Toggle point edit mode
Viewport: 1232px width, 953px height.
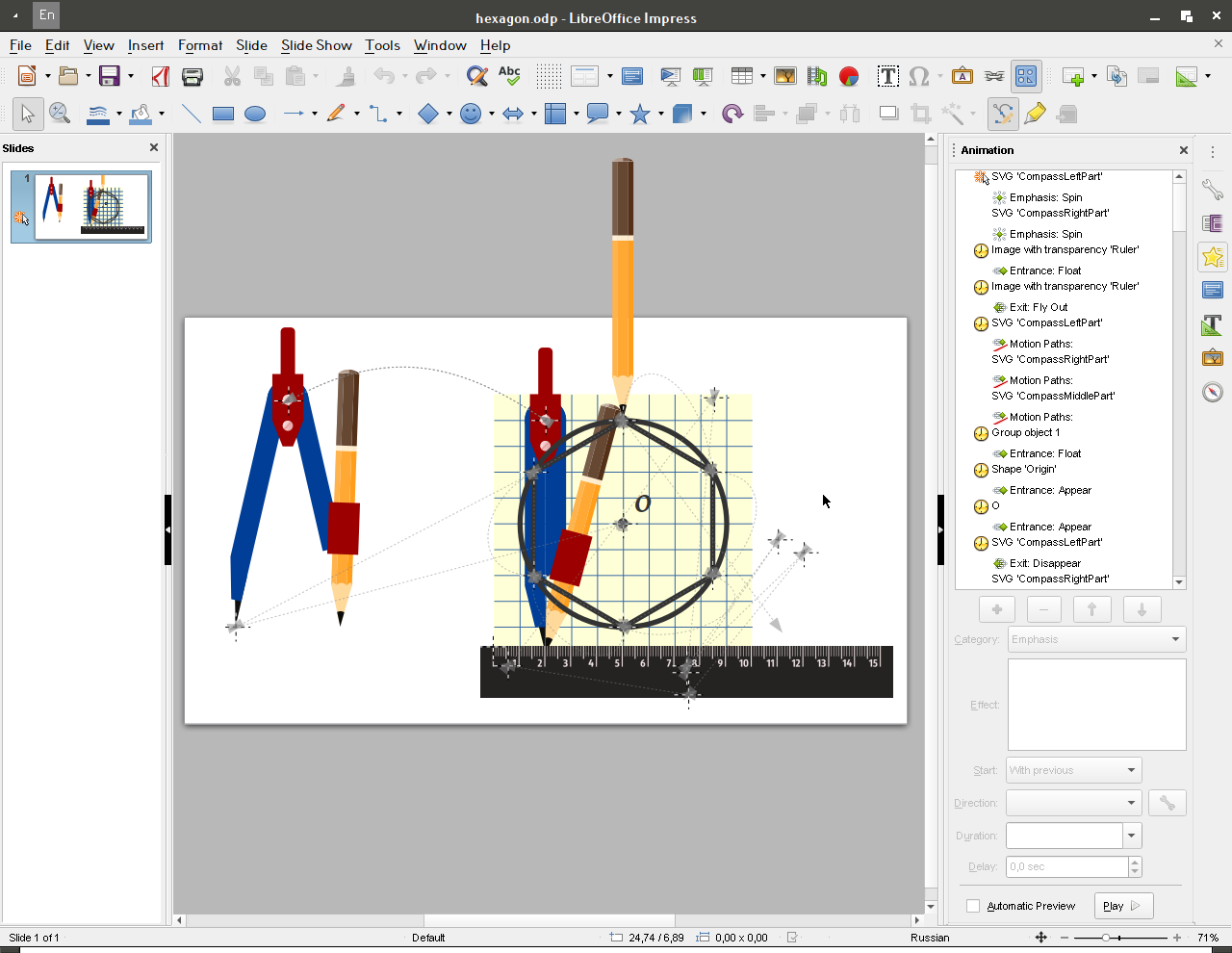(x=1003, y=114)
